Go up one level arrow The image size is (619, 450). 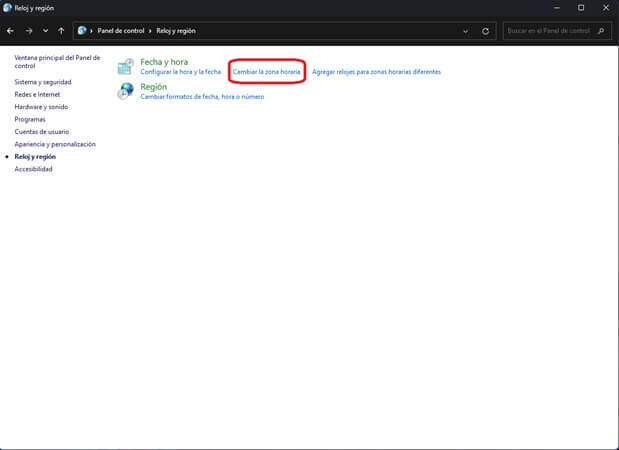pos(61,31)
